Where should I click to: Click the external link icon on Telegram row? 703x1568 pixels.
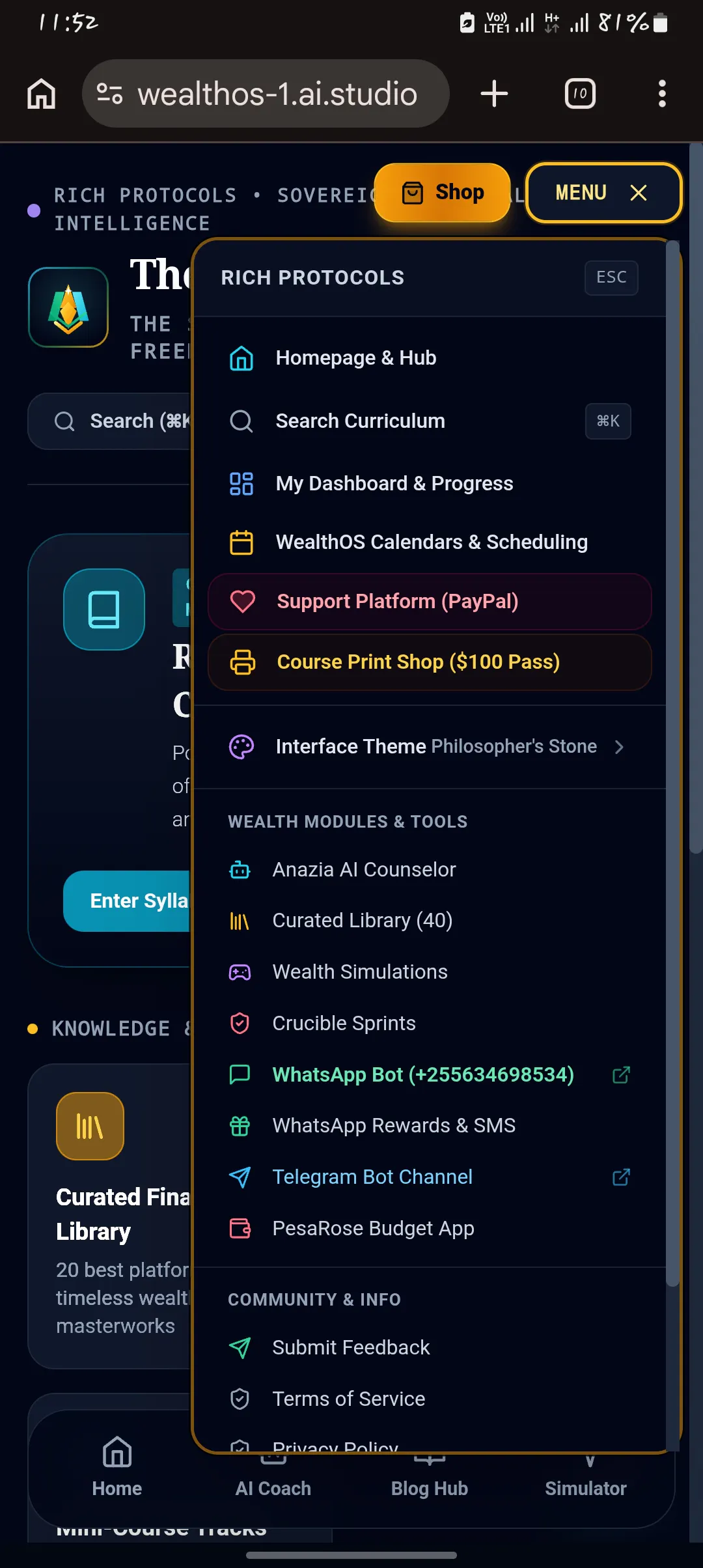(x=622, y=1177)
